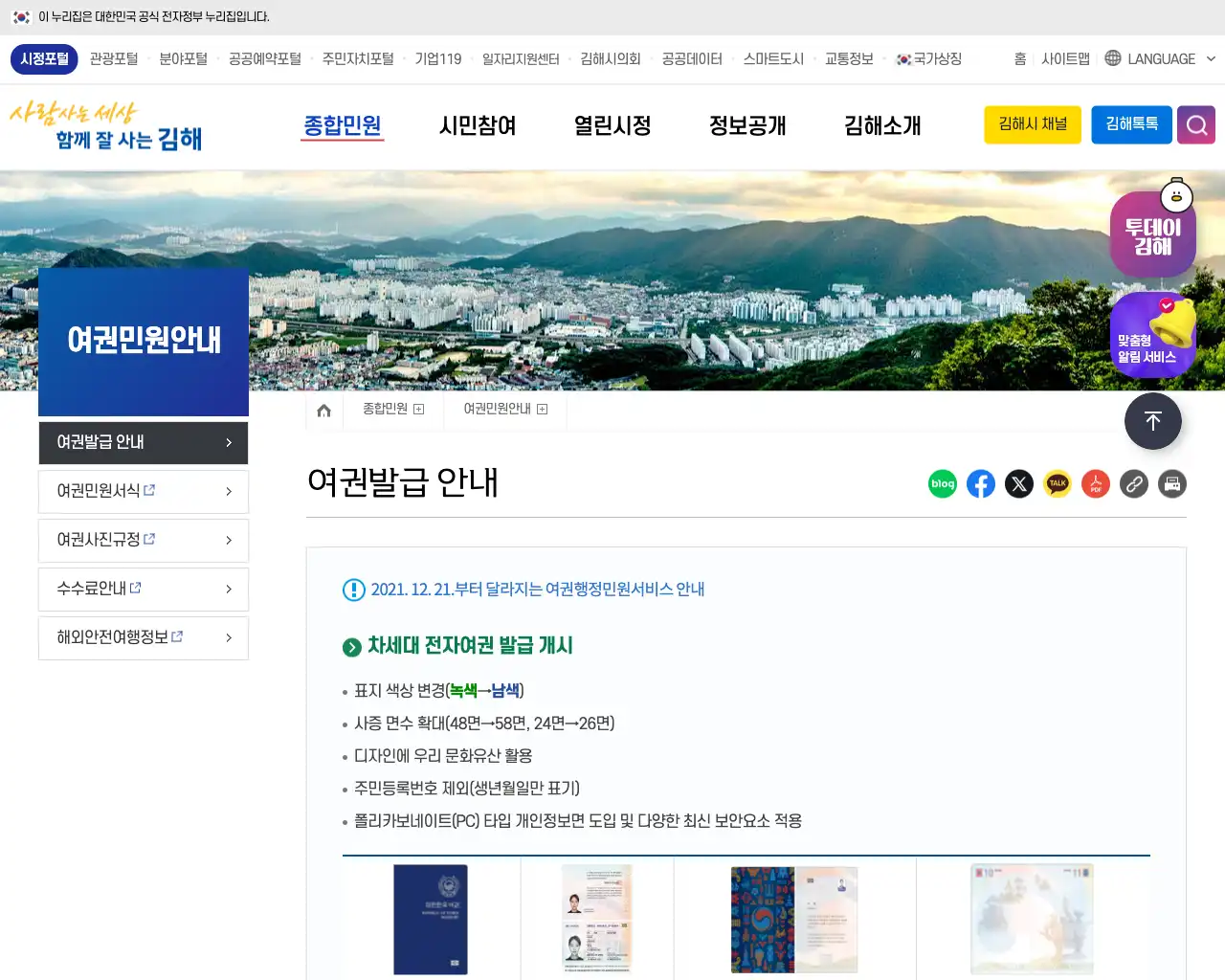Download page as PDF icon
The height and width of the screenshot is (980, 1225).
(1096, 484)
